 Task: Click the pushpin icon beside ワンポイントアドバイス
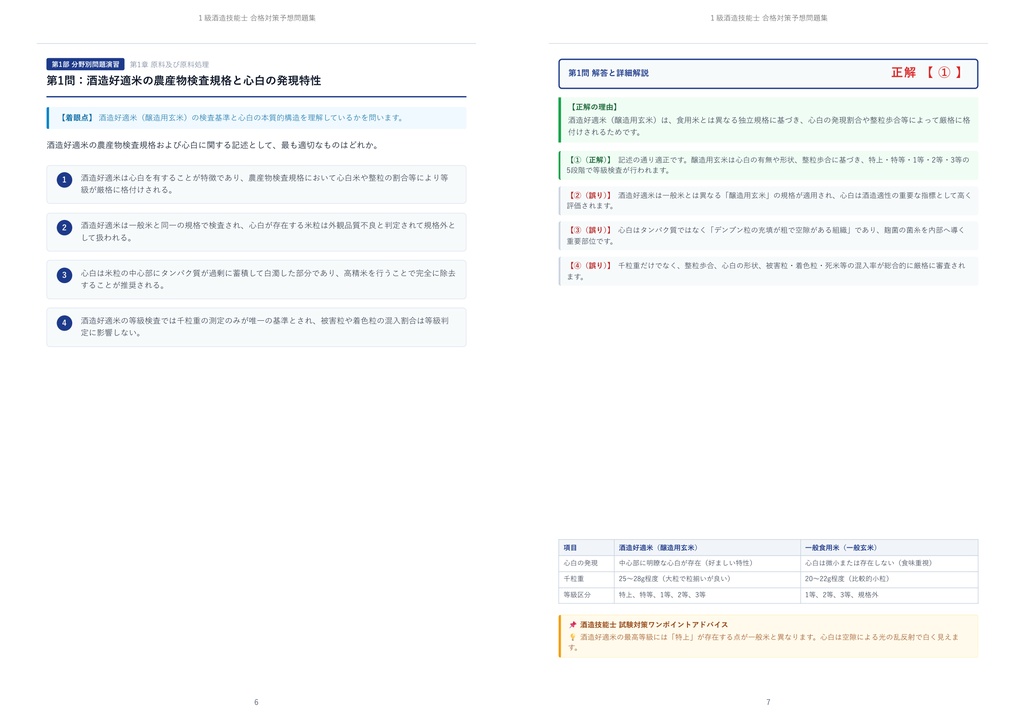click(573, 625)
